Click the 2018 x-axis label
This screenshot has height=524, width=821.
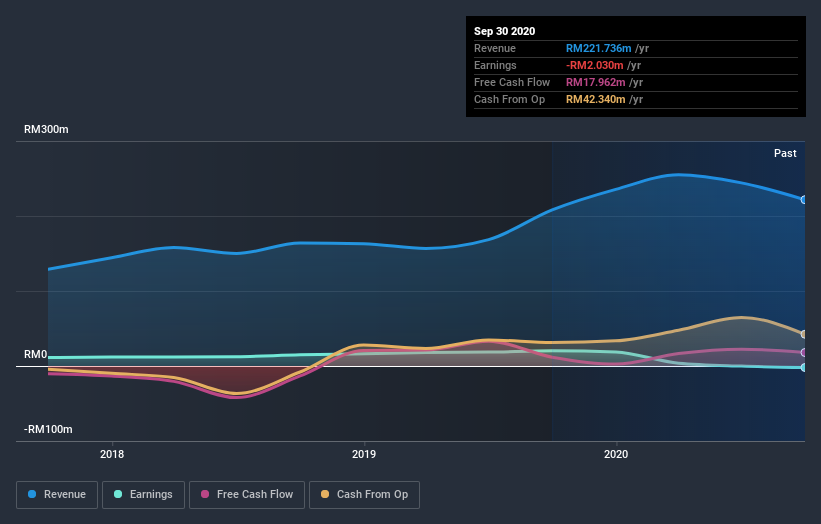112,454
